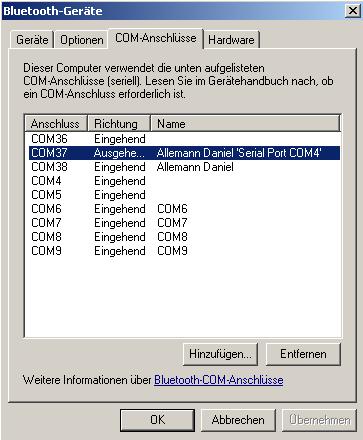Sort by the Richtung column header

[x=119, y=124]
